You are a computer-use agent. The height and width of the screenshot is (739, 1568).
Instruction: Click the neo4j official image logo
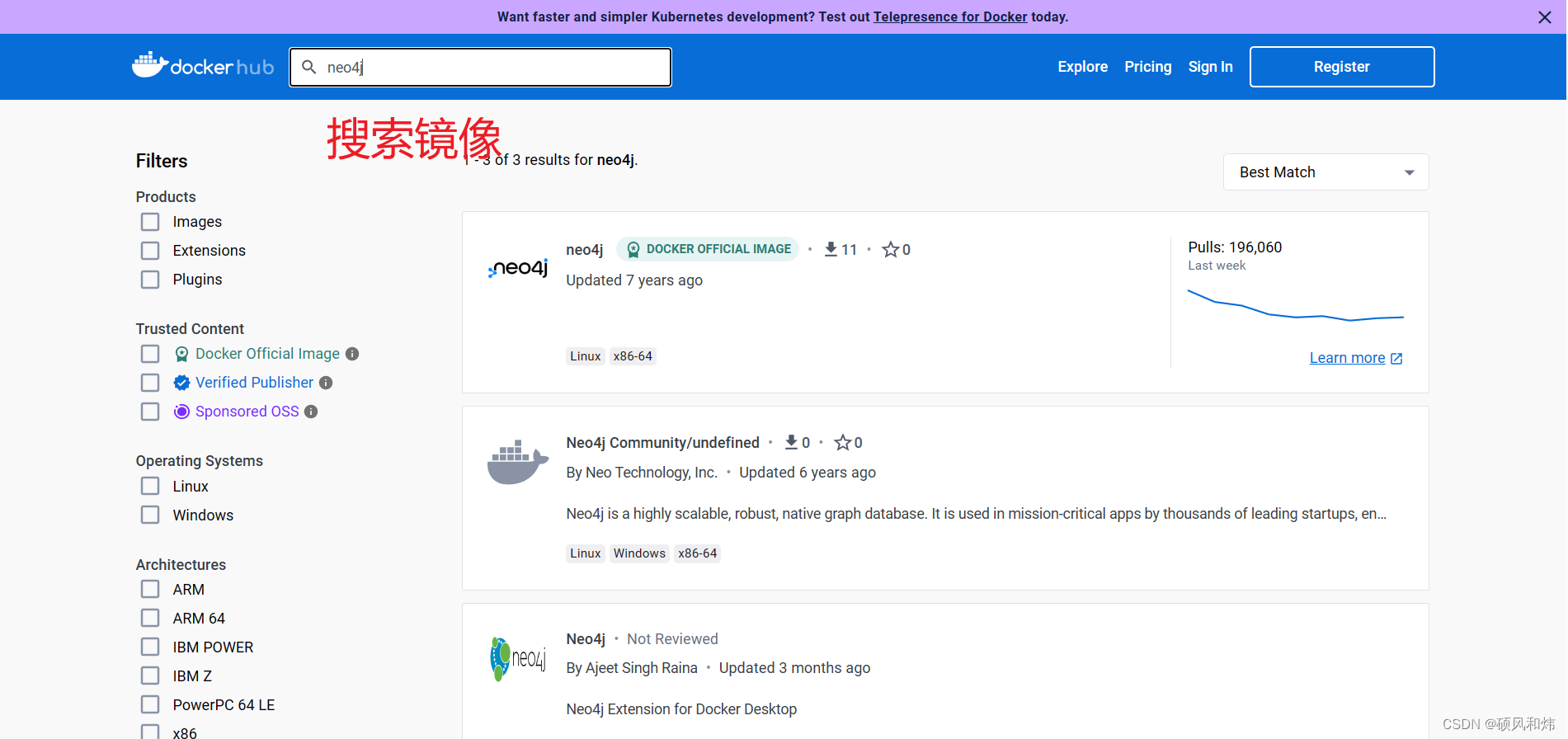click(518, 268)
